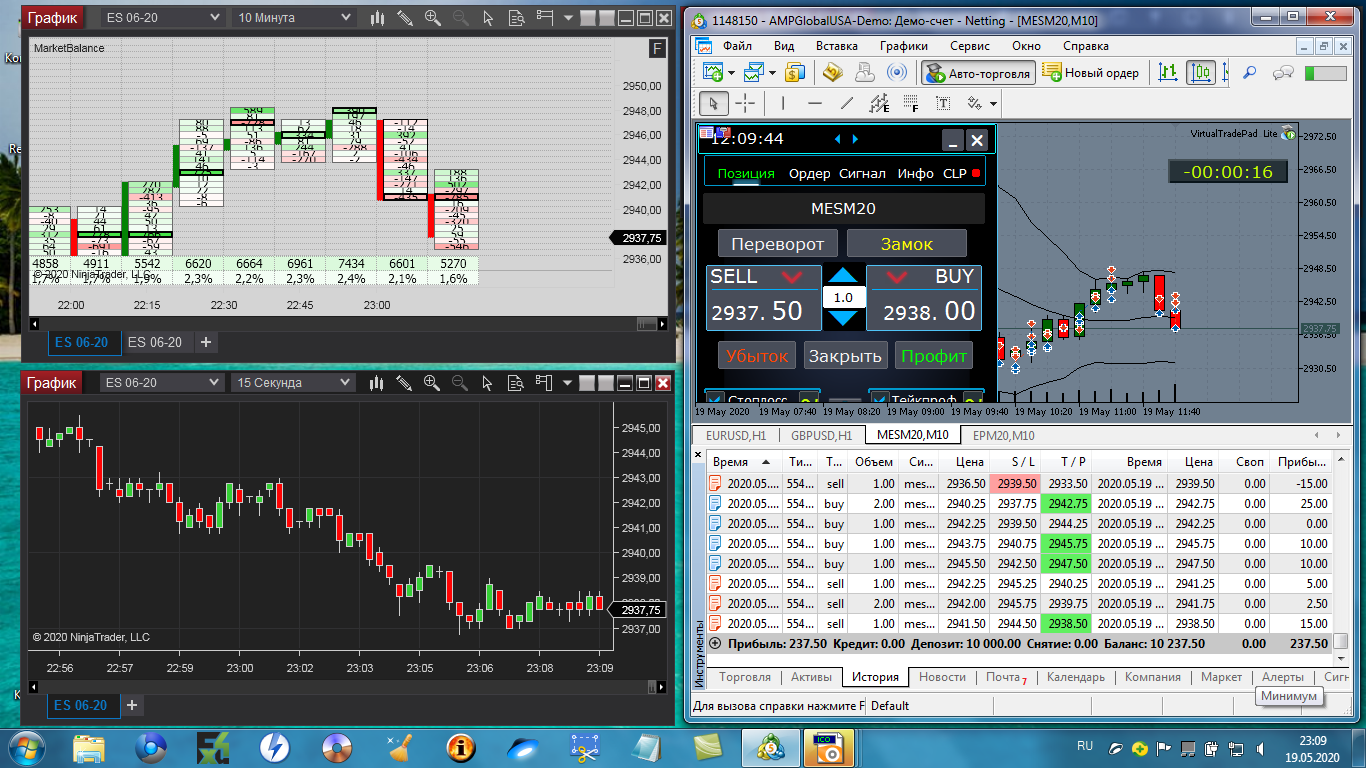The image size is (1366, 768).
Task: Open drawing tools pencil on 10 Минута chart
Action: click(x=405, y=18)
